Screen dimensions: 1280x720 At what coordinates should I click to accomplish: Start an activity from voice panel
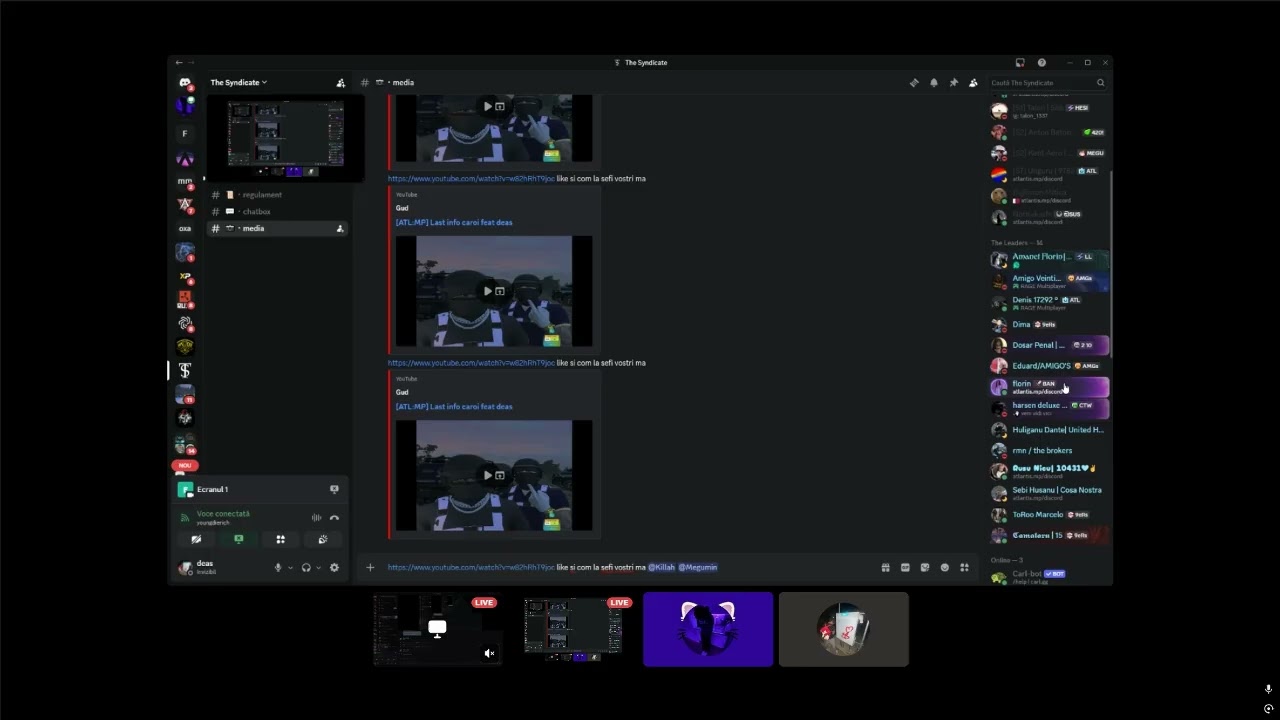pyautogui.click(x=280, y=539)
